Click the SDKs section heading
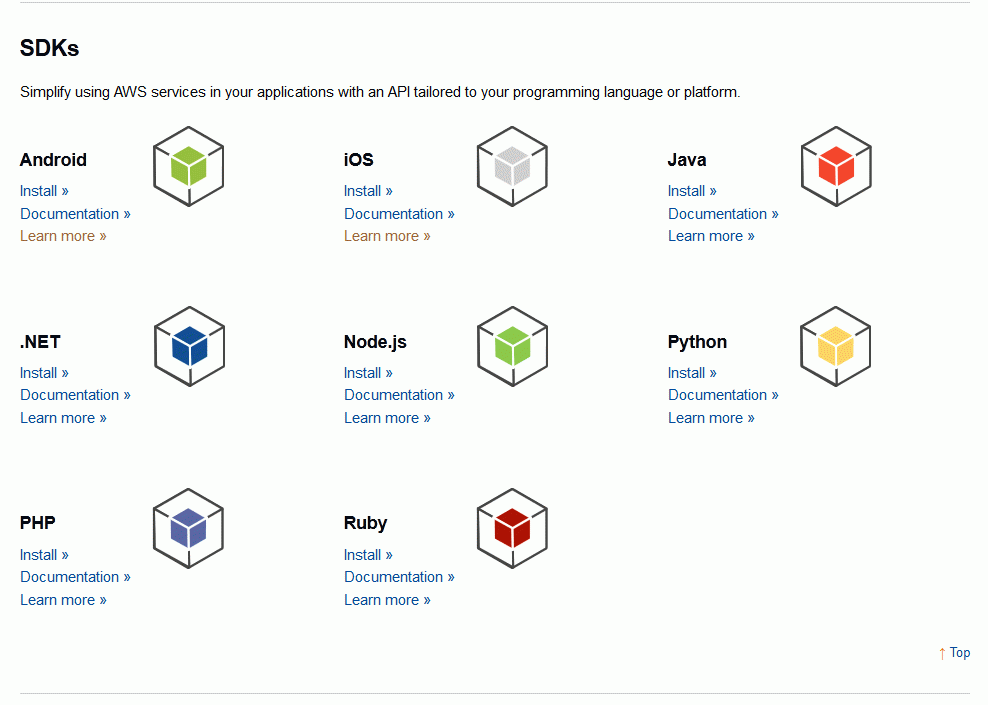 [49, 48]
